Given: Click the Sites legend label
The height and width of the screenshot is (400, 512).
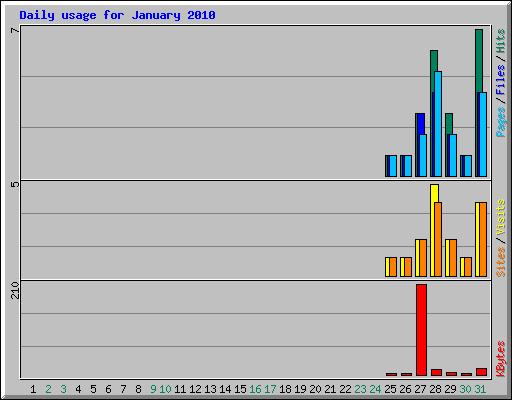Looking at the screenshot, I should (501, 262).
